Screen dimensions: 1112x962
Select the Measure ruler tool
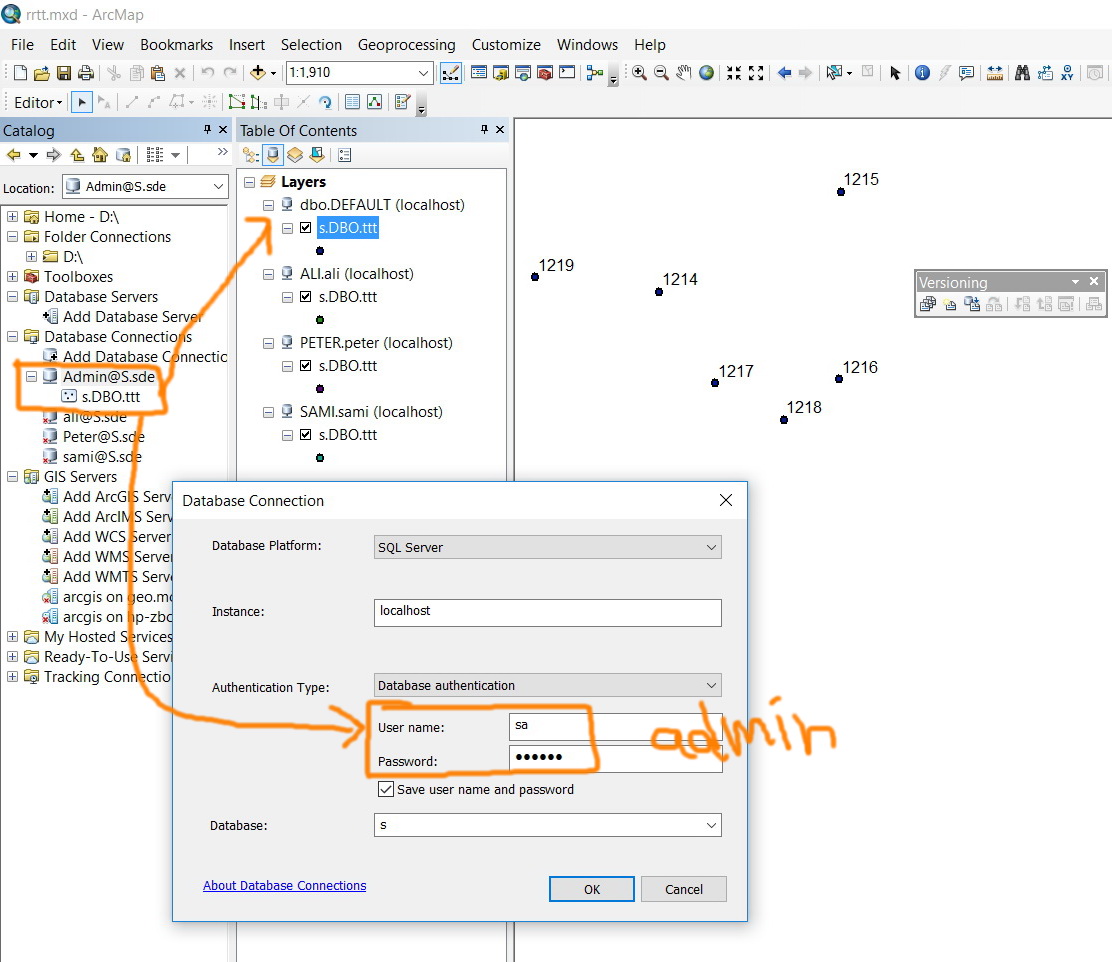(995, 72)
